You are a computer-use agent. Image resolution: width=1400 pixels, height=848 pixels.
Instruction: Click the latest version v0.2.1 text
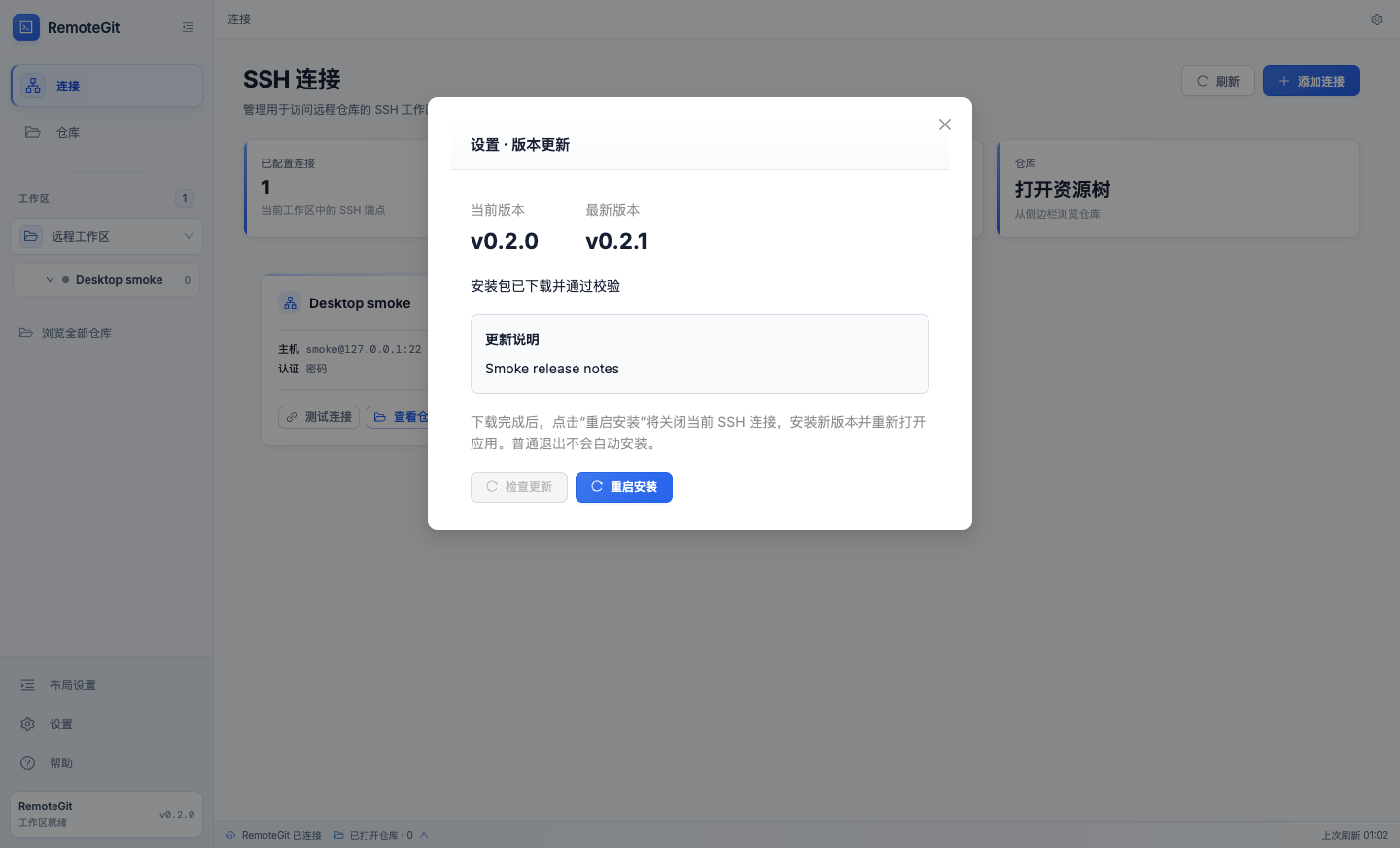point(616,241)
